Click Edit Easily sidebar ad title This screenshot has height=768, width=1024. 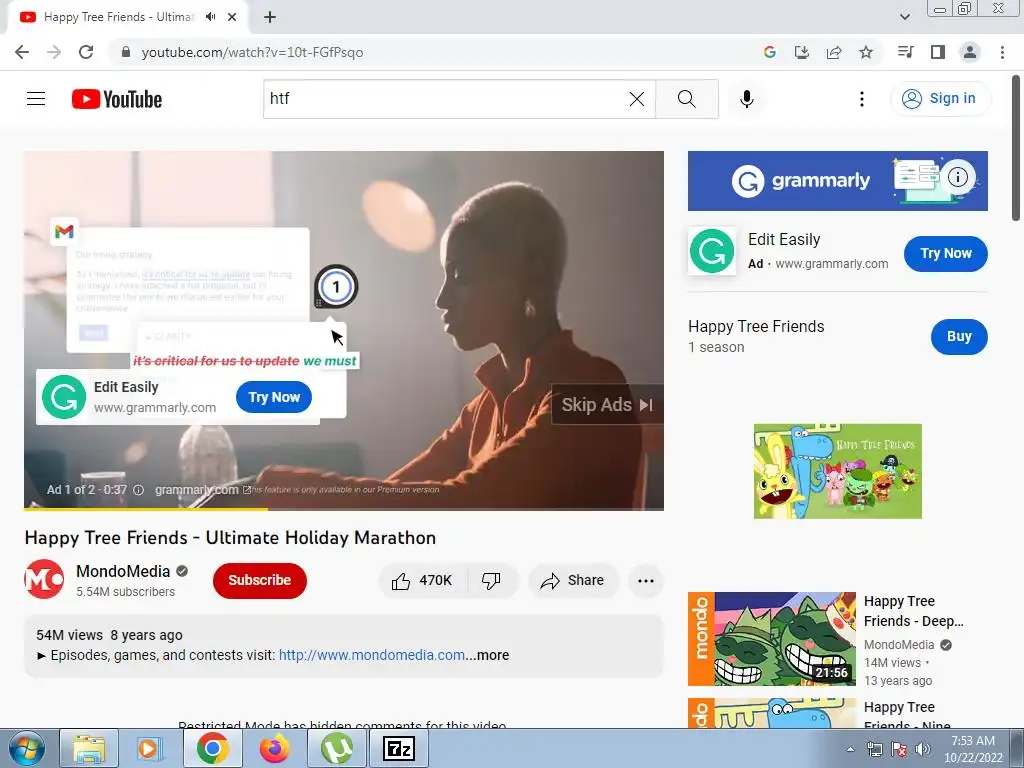784,240
